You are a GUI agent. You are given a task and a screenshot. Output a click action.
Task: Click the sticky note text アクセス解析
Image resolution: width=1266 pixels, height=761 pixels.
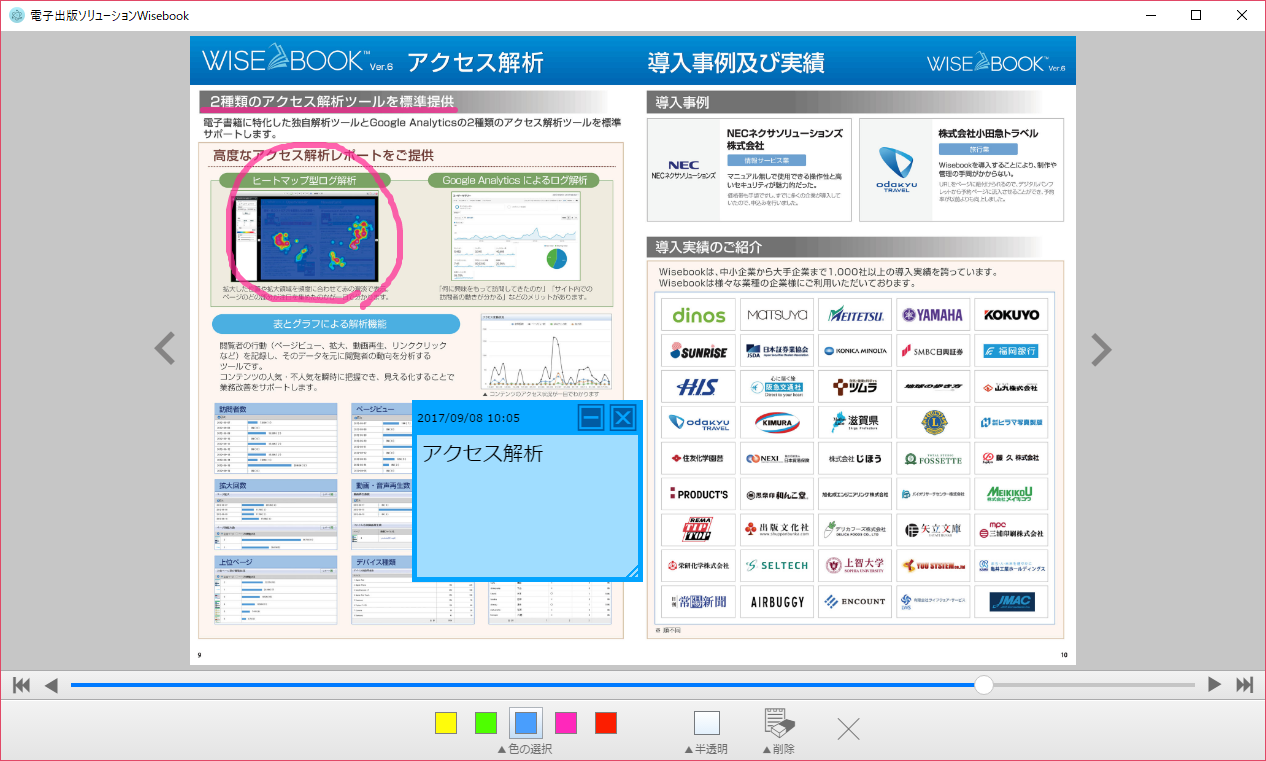[x=482, y=453]
